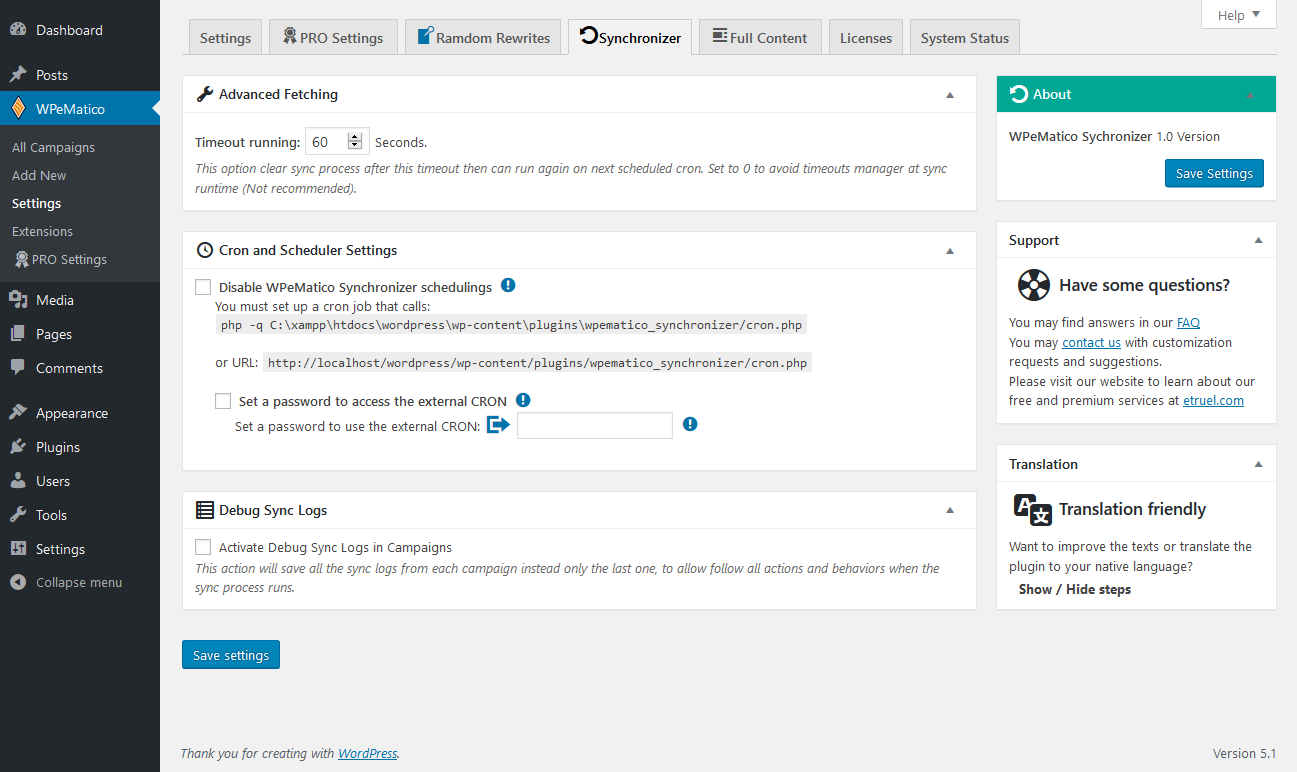Enable Disable WPeMatico Synchronizer schedulings checkbox
1297x772 pixels.
203,287
